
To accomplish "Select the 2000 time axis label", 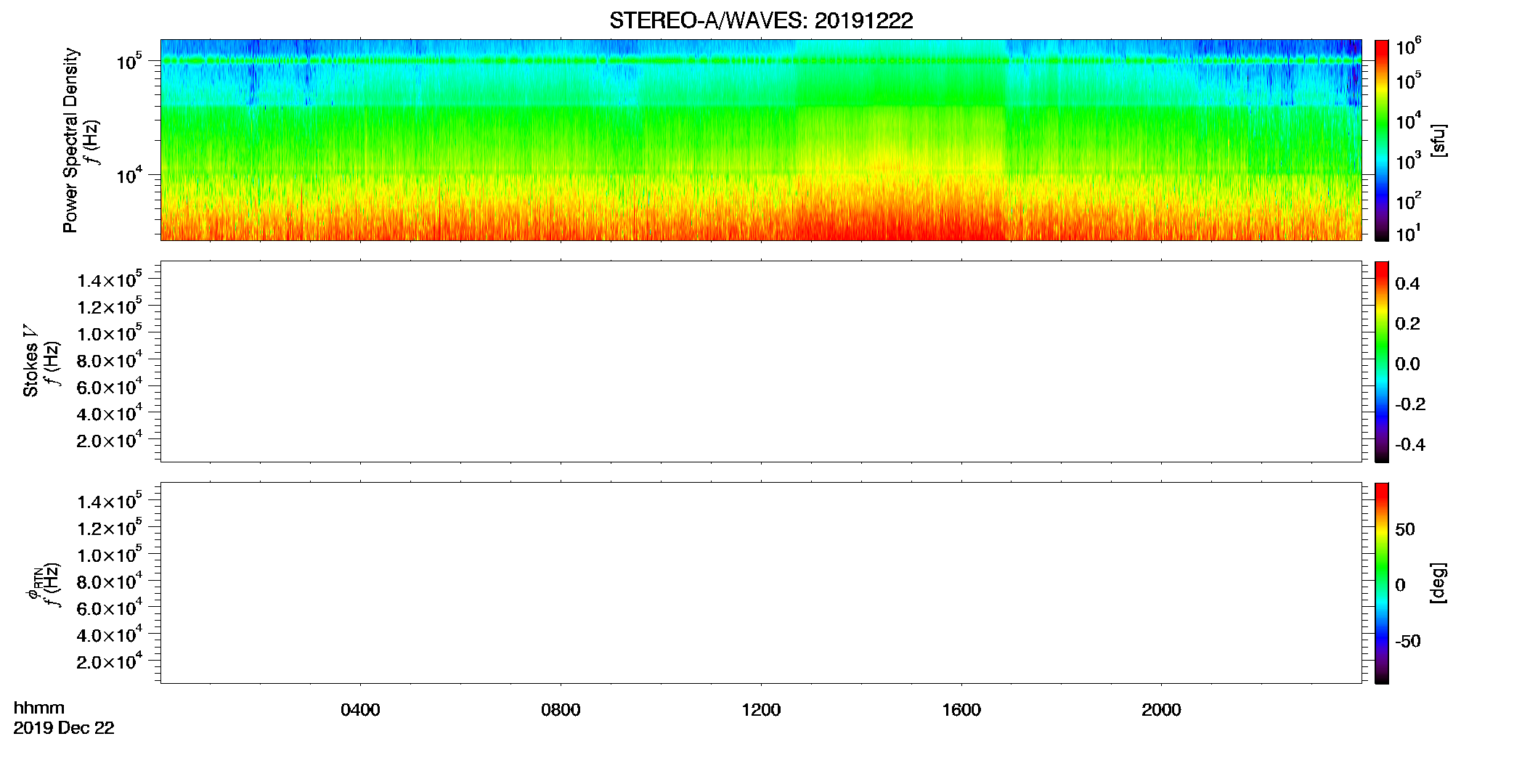I will 1161,710.
